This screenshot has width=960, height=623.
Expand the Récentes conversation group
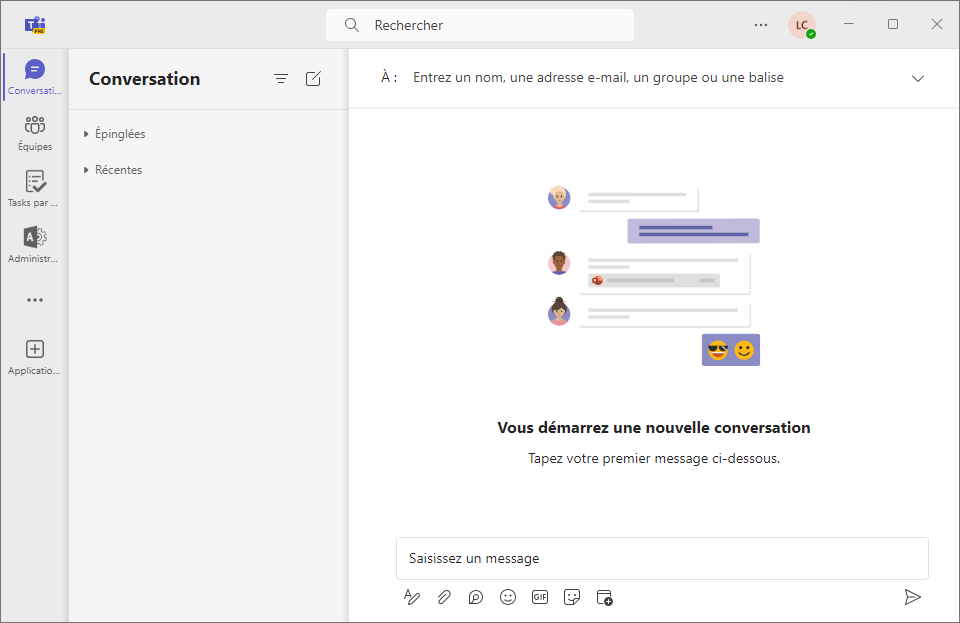pyautogui.click(x=113, y=170)
